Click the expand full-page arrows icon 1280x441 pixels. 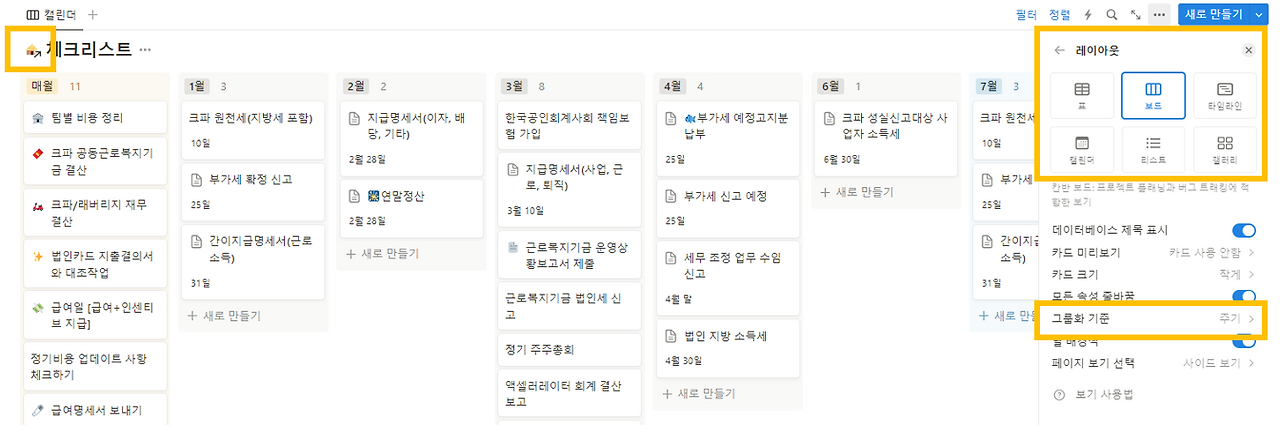click(1135, 15)
